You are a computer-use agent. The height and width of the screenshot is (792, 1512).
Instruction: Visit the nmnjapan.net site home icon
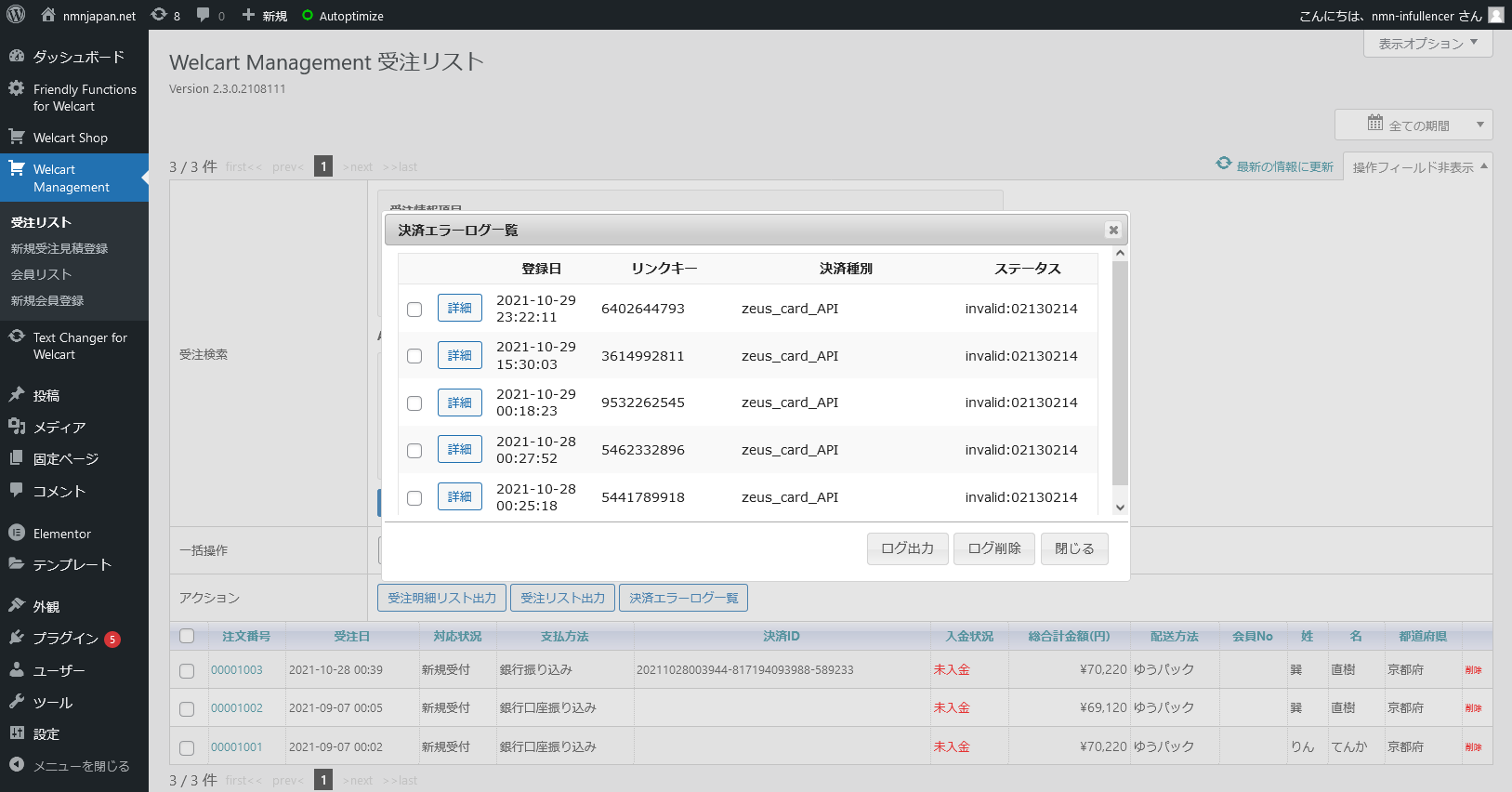pos(48,15)
